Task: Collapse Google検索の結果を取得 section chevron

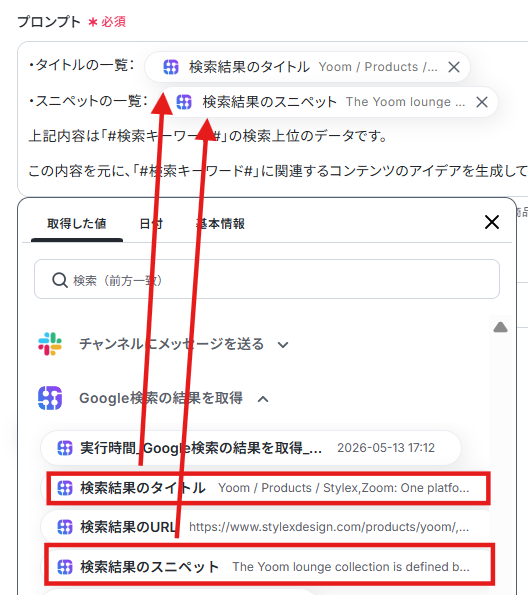Action: [263, 399]
